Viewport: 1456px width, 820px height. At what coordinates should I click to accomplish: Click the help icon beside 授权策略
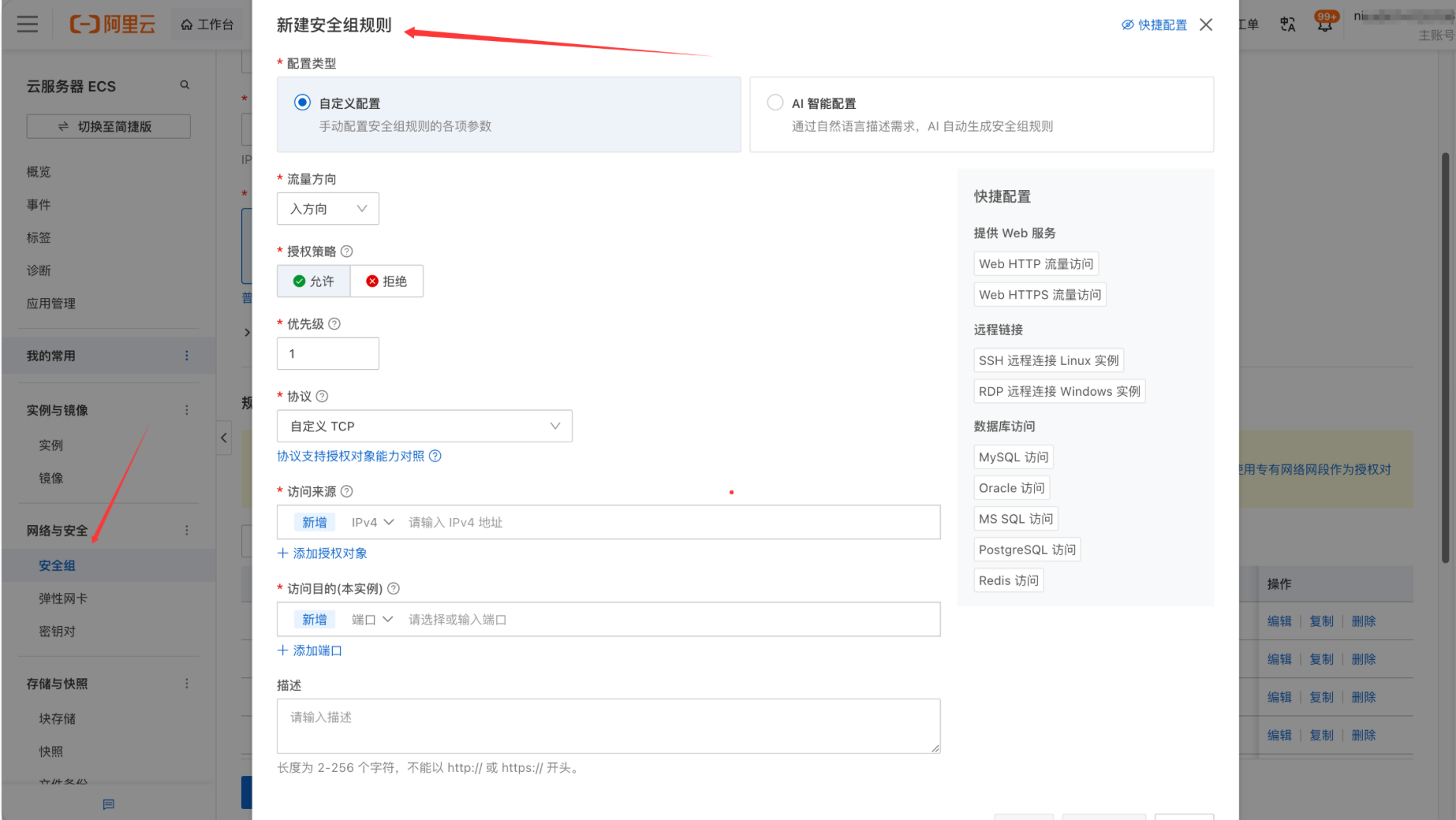point(346,252)
